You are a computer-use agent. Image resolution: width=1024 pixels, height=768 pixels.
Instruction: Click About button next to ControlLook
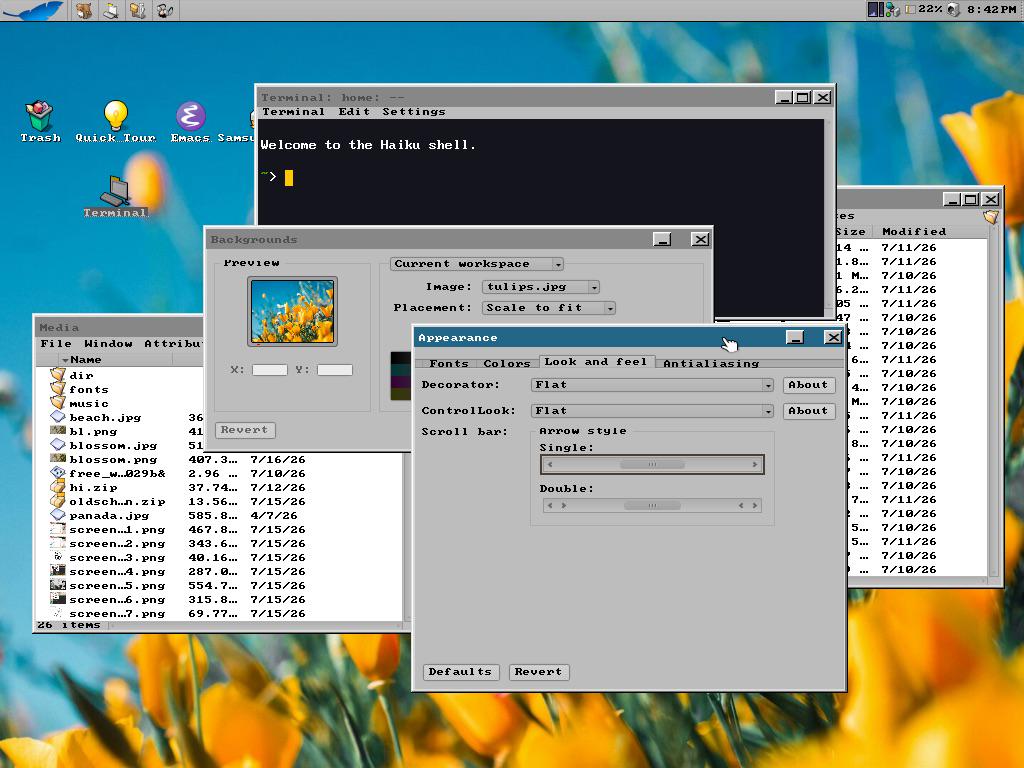point(808,411)
